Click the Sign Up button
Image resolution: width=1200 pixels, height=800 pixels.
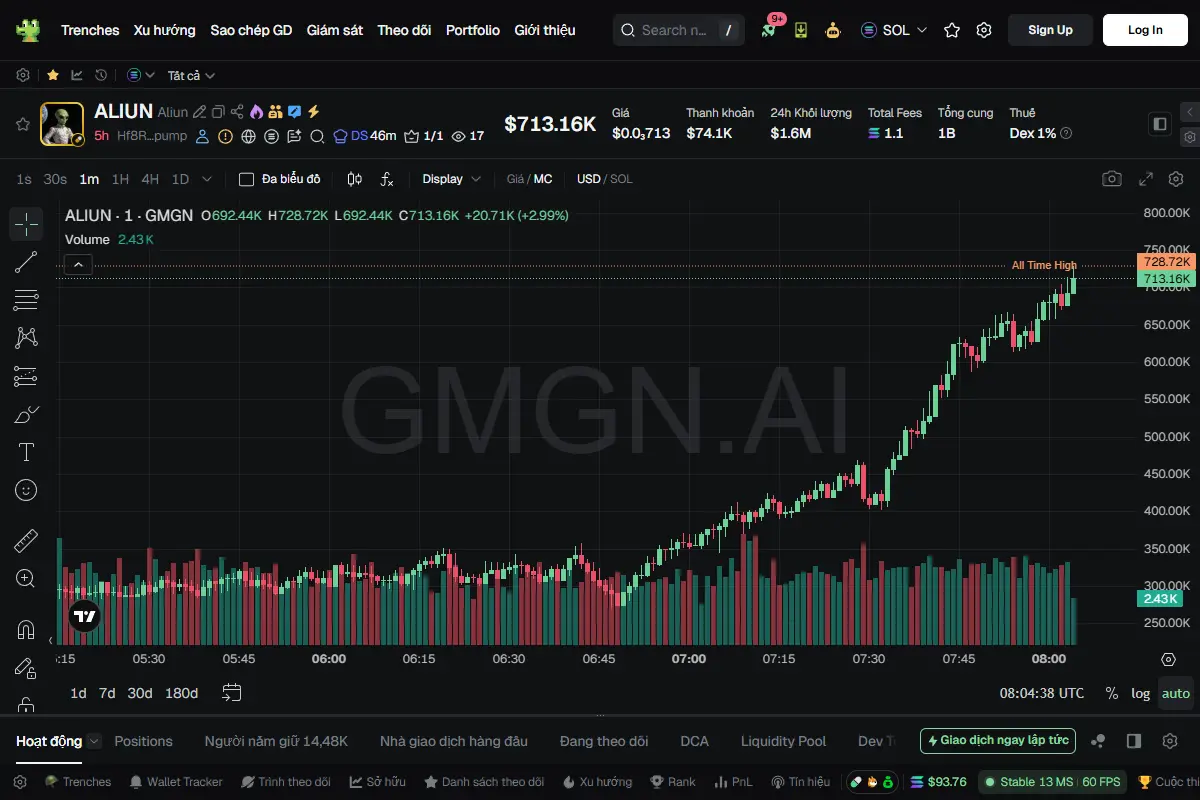[1050, 30]
